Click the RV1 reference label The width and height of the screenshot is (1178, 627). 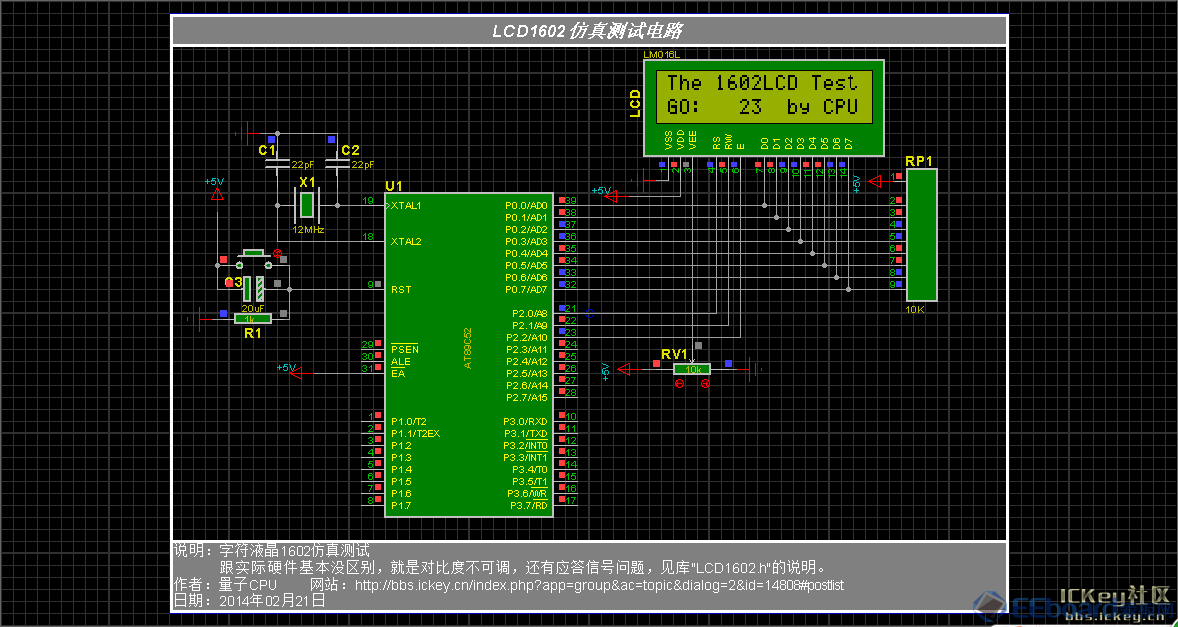(x=674, y=354)
